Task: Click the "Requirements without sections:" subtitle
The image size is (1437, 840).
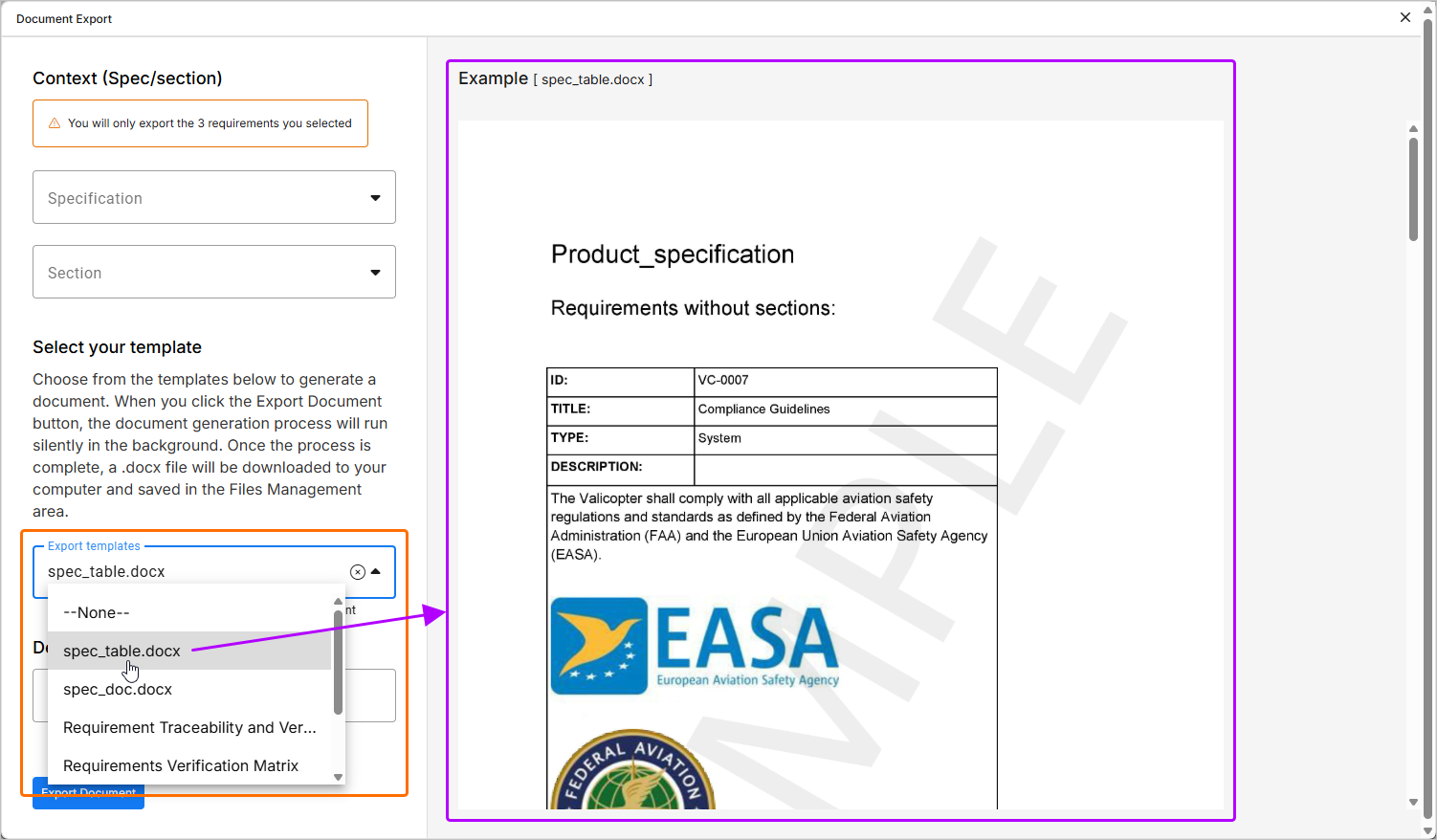Action: coord(694,308)
